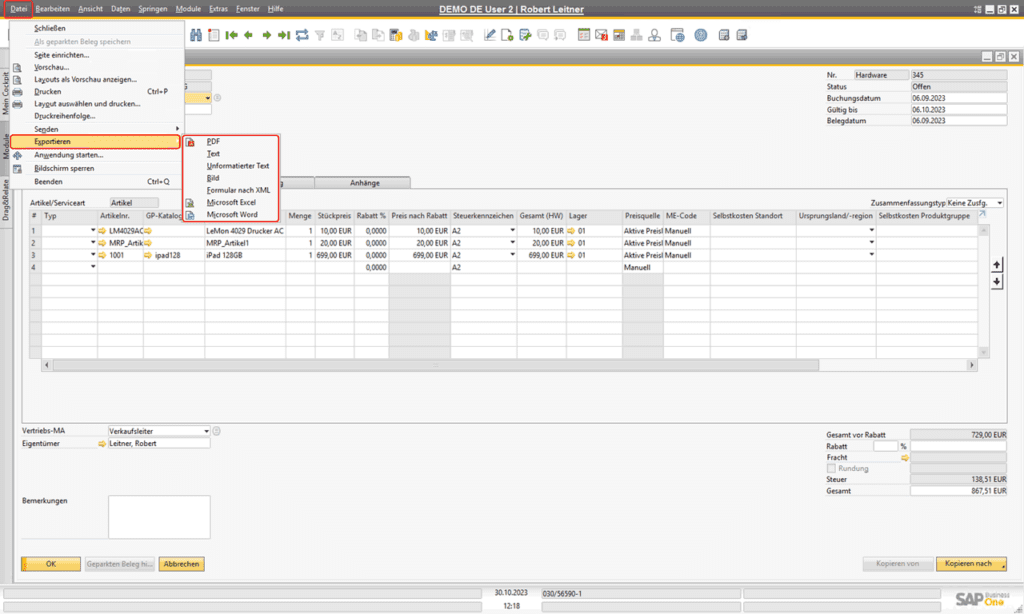Click the Kopieren nach button
Image resolution: width=1024 pixels, height=614 pixels.
(x=969, y=563)
